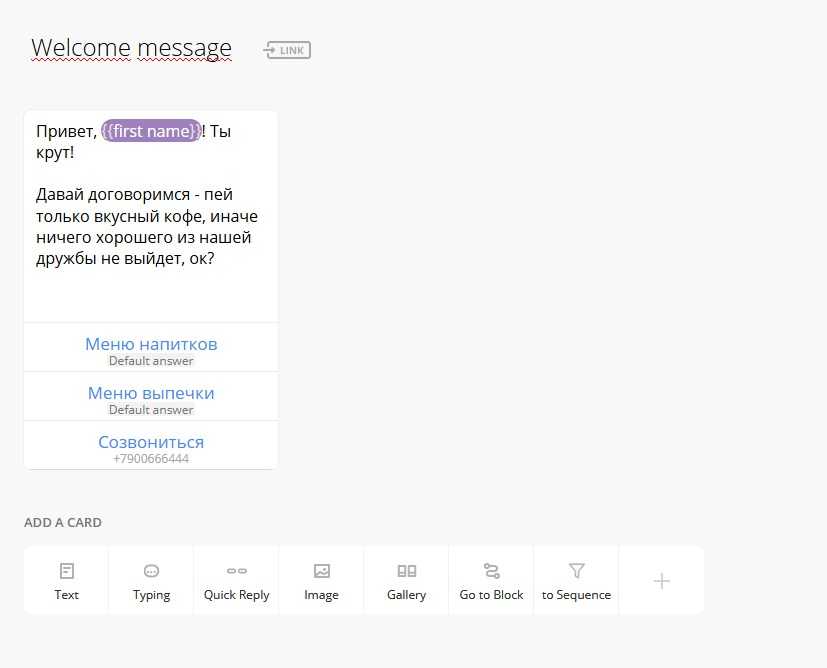
Task: Click the plus icon for more cards
Action: tap(661, 581)
